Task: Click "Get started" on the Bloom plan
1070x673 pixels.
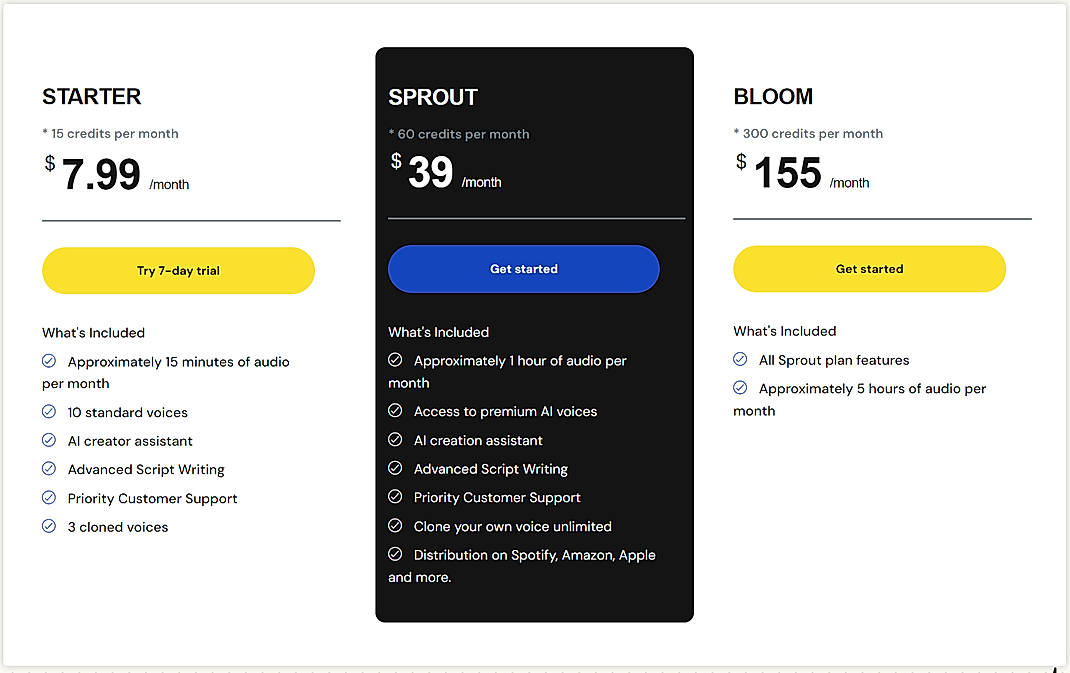Action: point(868,269)
